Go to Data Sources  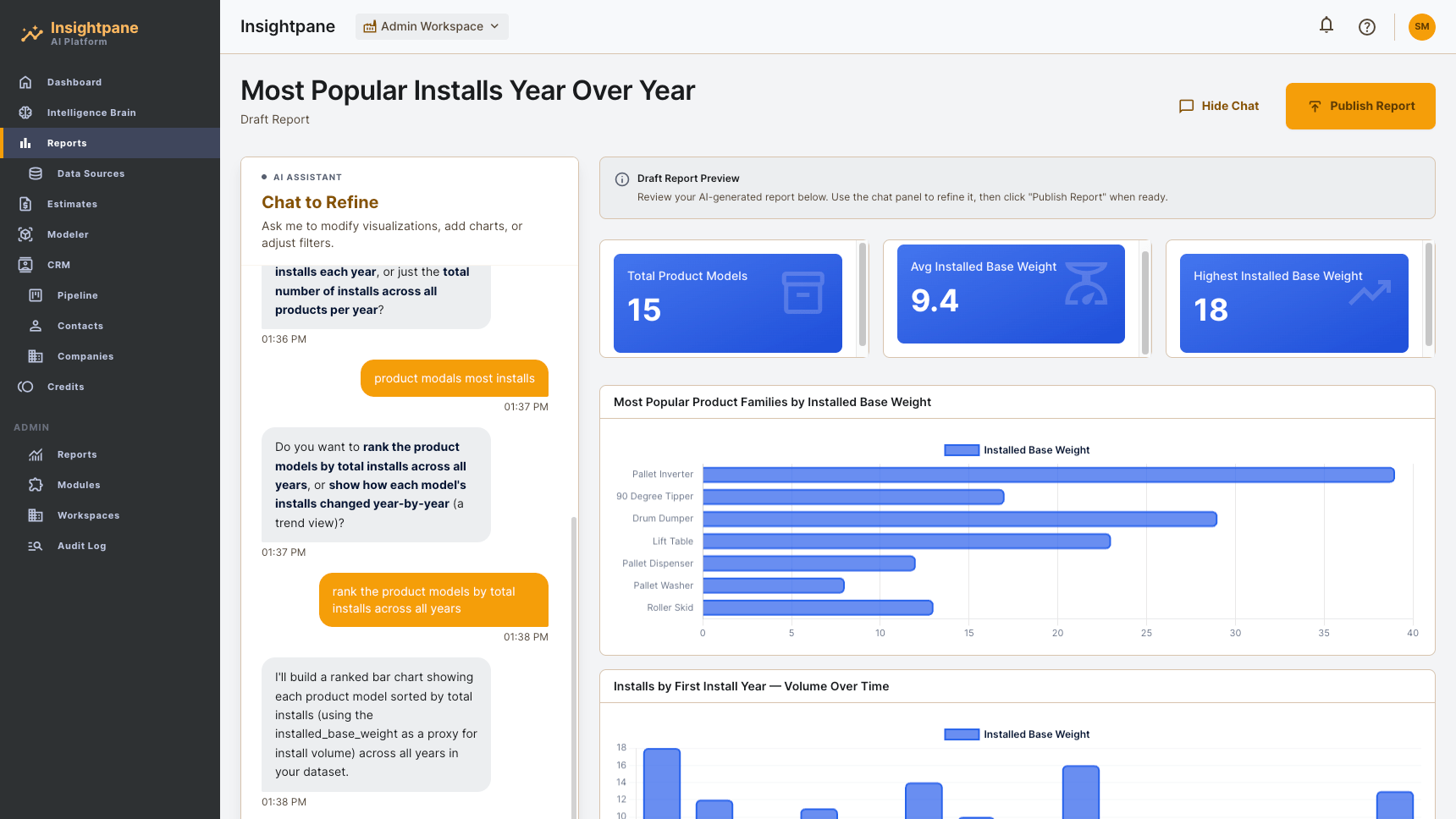[x=110, y=173]
